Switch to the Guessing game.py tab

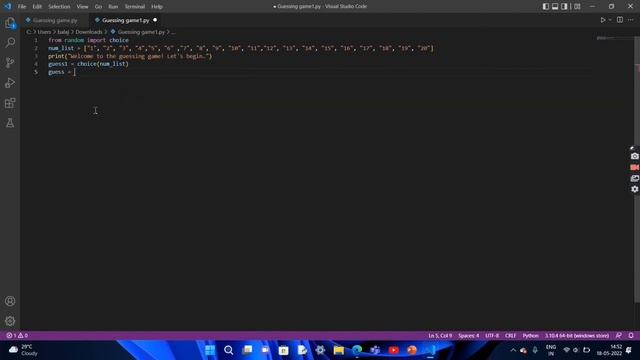[55, 20]
